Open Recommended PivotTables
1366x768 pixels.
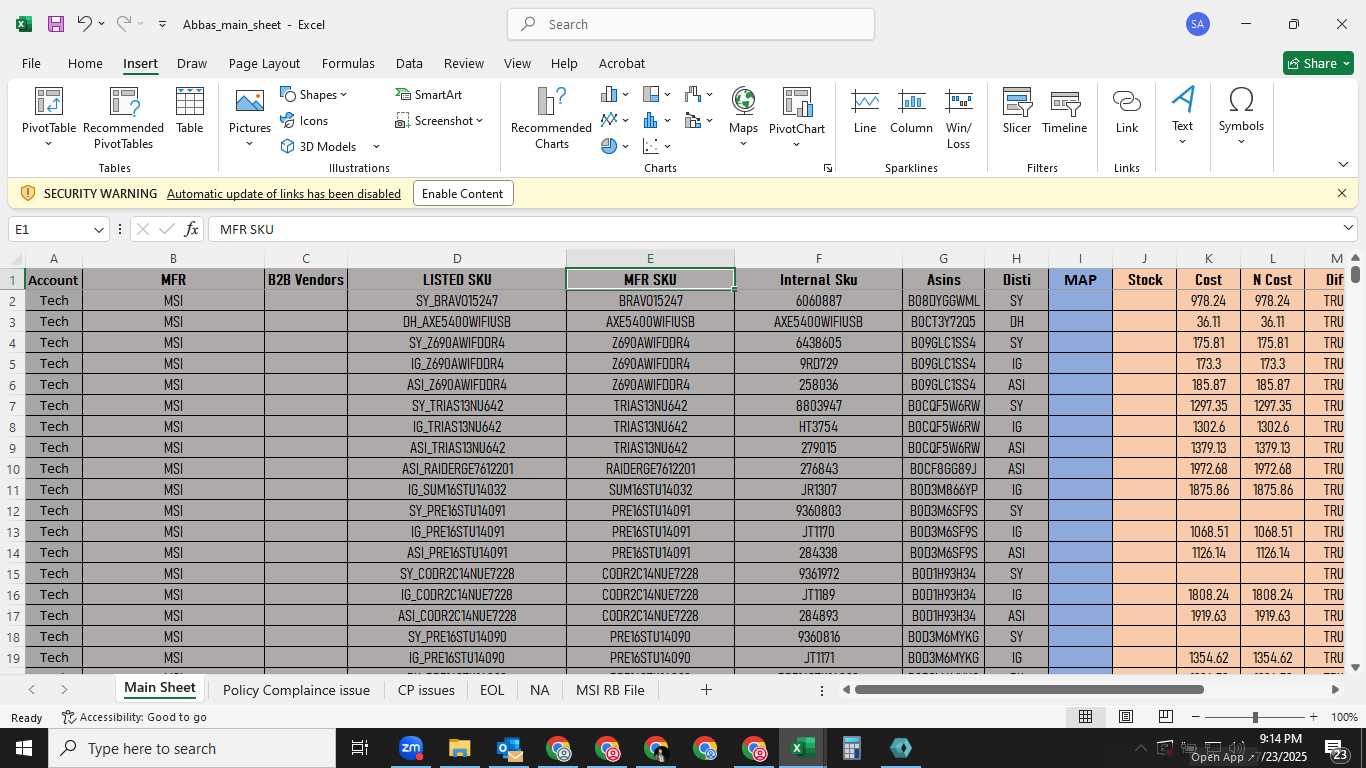123,118
